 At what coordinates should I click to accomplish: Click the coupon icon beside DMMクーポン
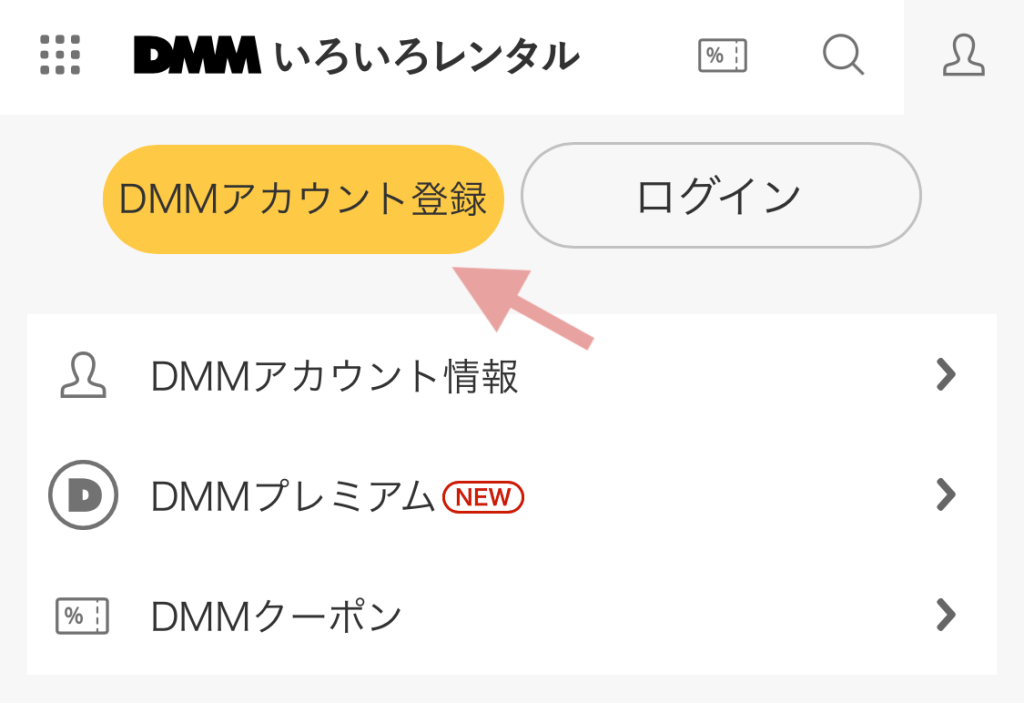(82, 615)
